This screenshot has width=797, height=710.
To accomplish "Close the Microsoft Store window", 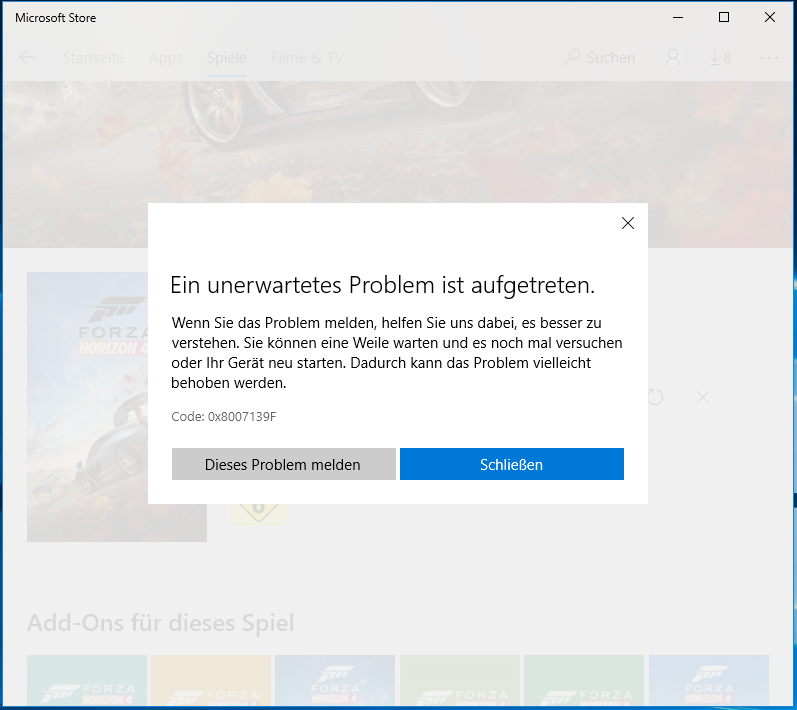I will click(770, 17).
